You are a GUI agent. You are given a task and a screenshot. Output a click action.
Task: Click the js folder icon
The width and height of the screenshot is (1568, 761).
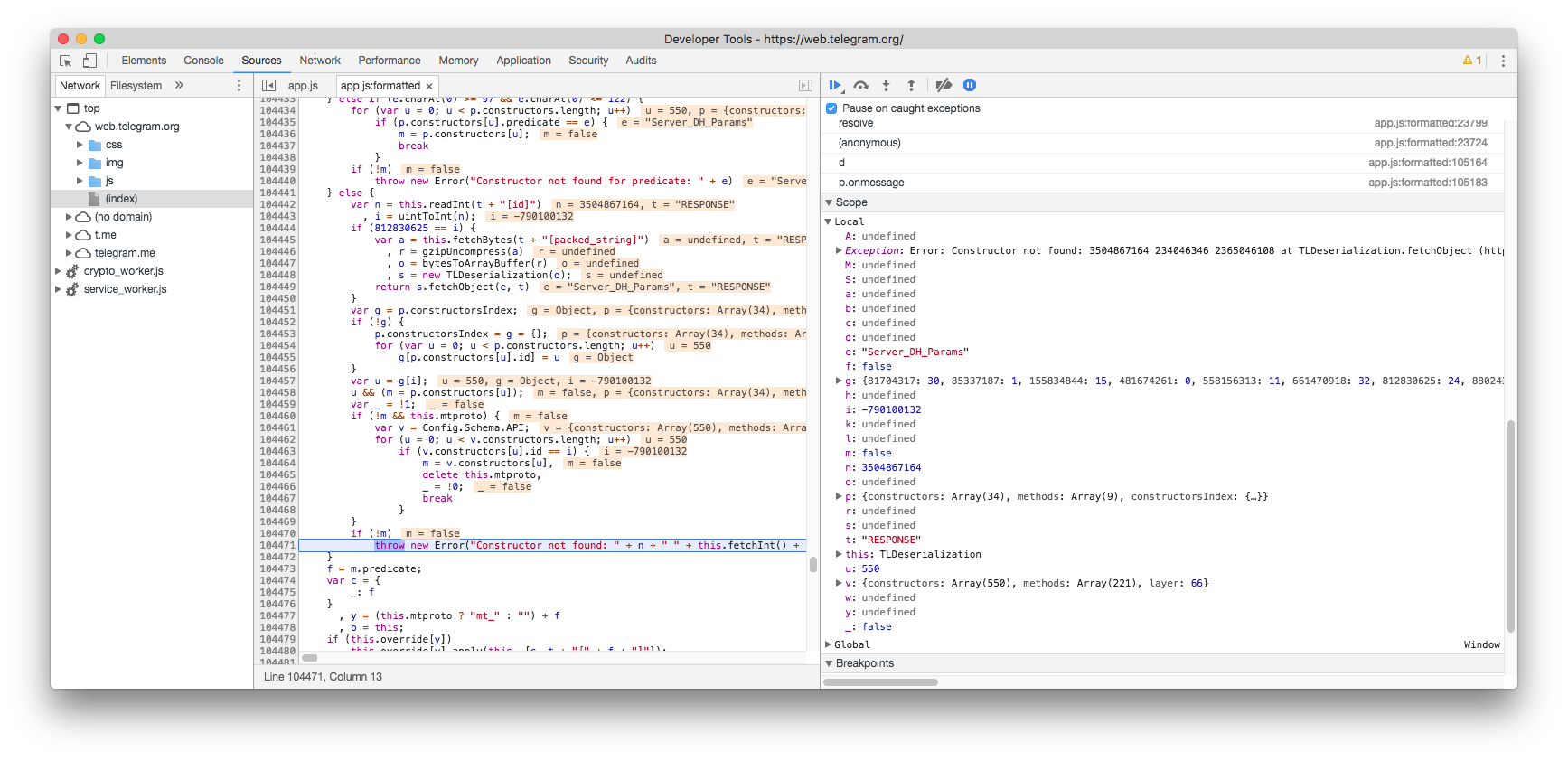click(x=95, y=181)
